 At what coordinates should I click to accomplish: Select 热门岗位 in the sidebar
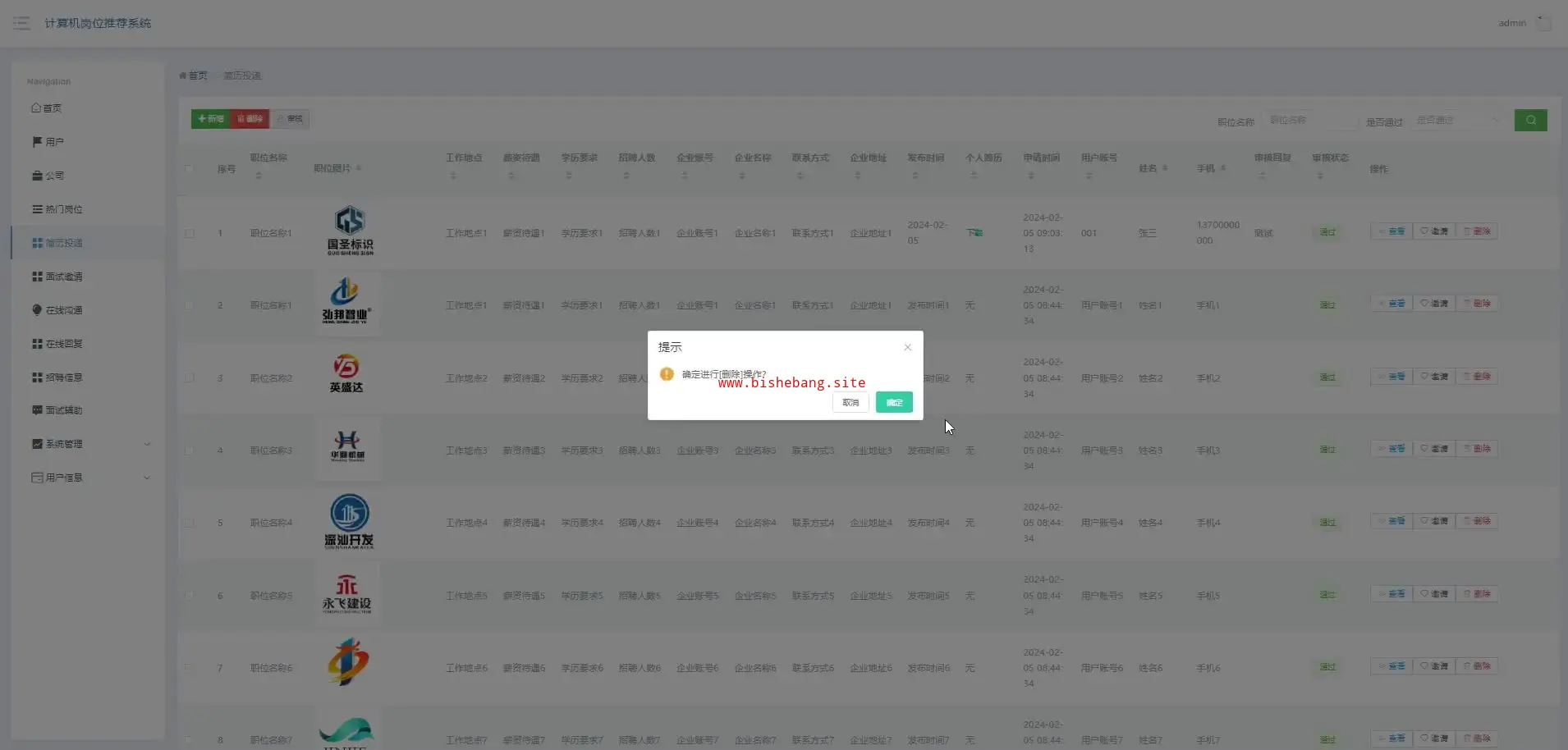click(x=88, y=209)
